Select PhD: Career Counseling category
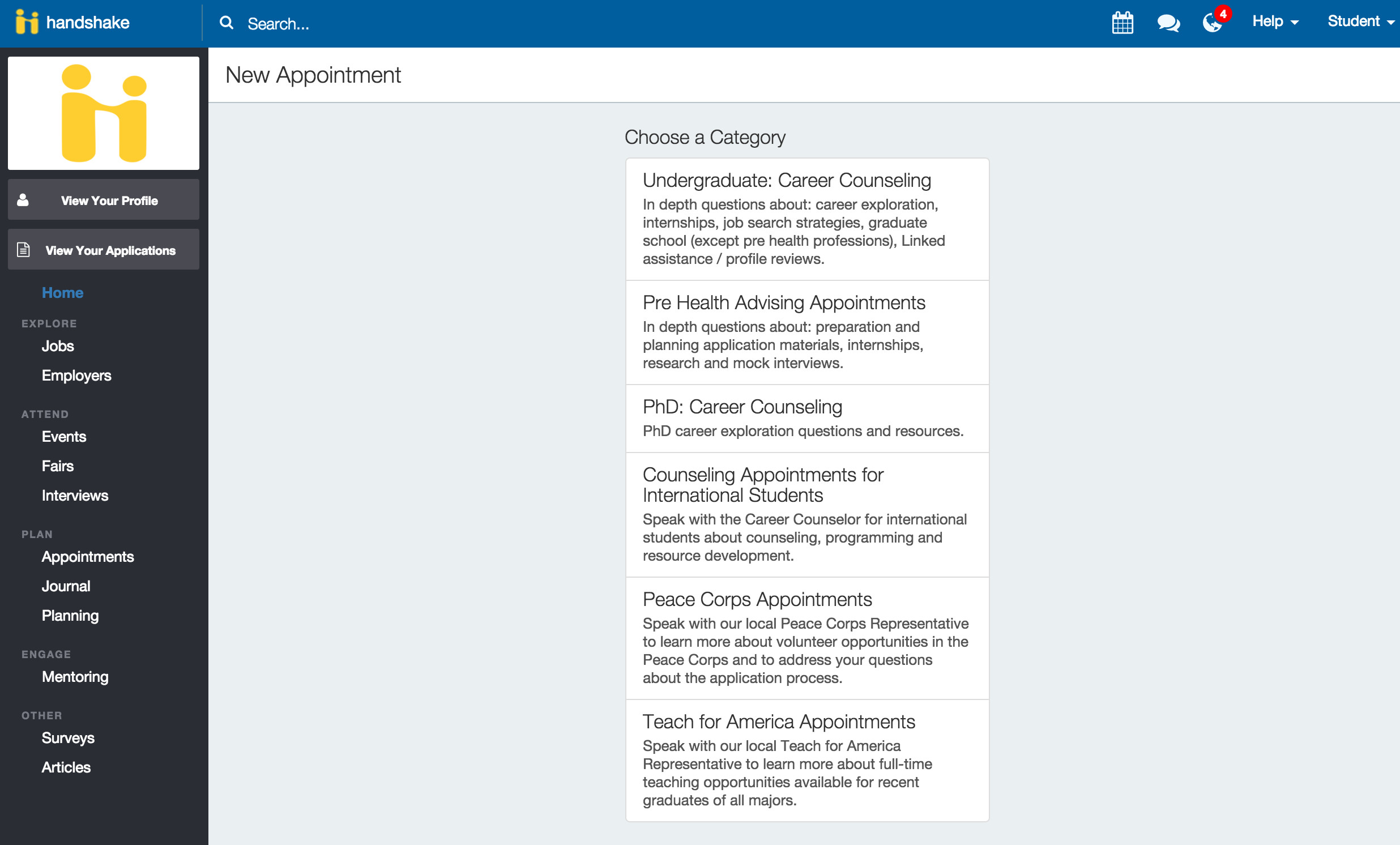 [807, 418]
